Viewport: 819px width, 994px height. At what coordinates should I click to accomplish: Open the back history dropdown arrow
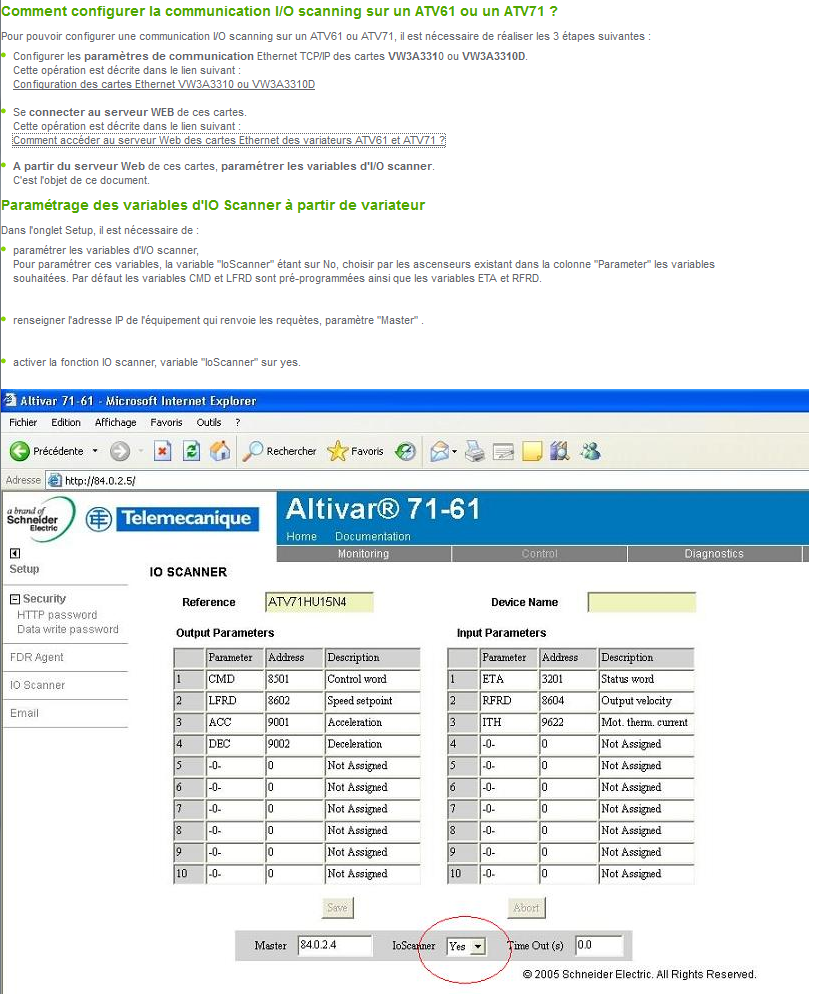pos(95,451)
